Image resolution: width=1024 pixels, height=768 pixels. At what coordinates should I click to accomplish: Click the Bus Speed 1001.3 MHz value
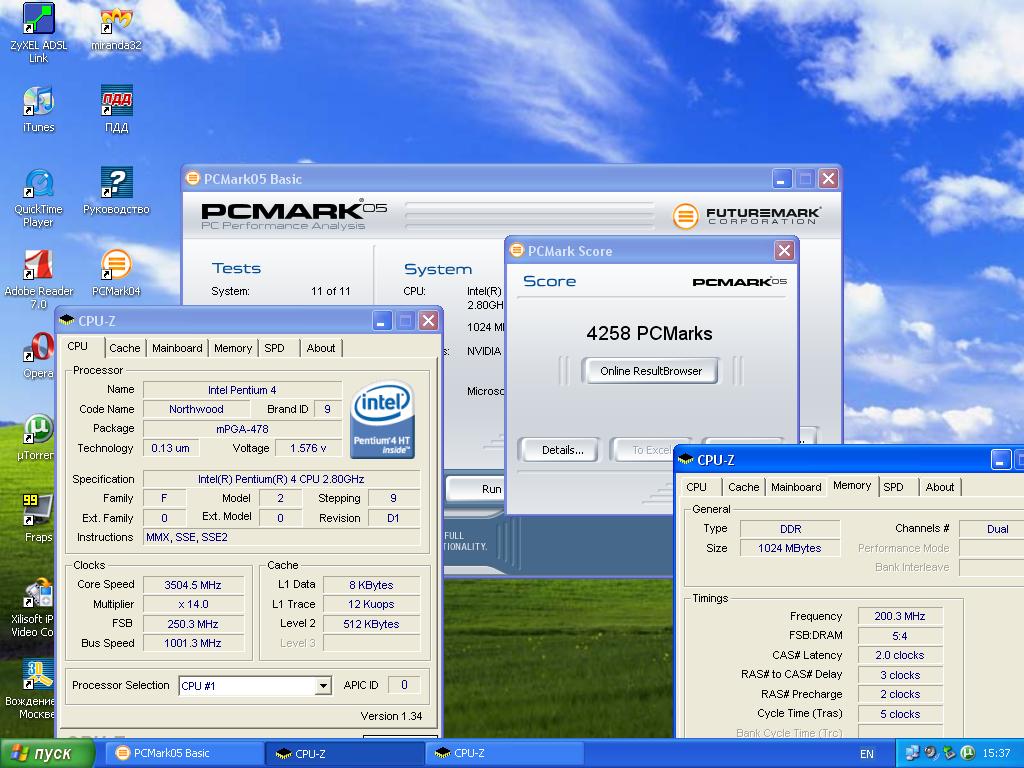[x=193, y=643]
